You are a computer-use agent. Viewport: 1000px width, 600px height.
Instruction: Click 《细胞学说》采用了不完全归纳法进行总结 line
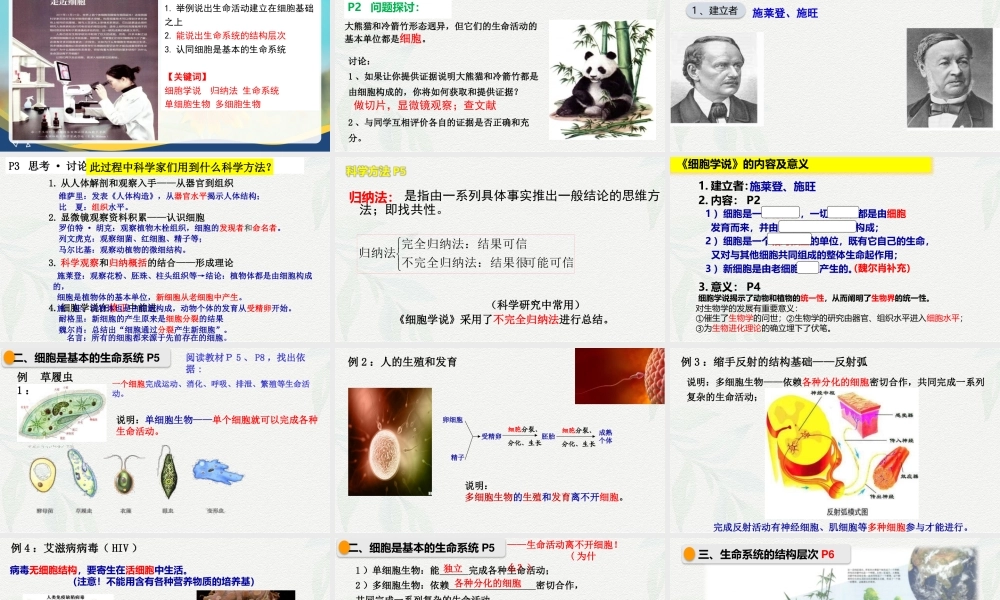pyautogui.click(x=503, y=319)
